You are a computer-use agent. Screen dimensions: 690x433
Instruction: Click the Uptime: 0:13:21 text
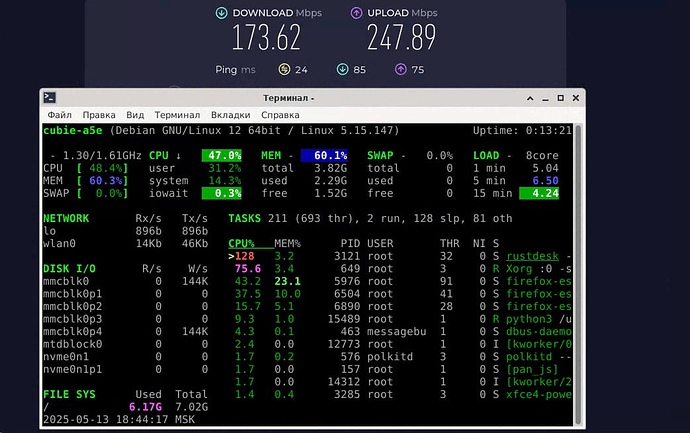(522, 131)
